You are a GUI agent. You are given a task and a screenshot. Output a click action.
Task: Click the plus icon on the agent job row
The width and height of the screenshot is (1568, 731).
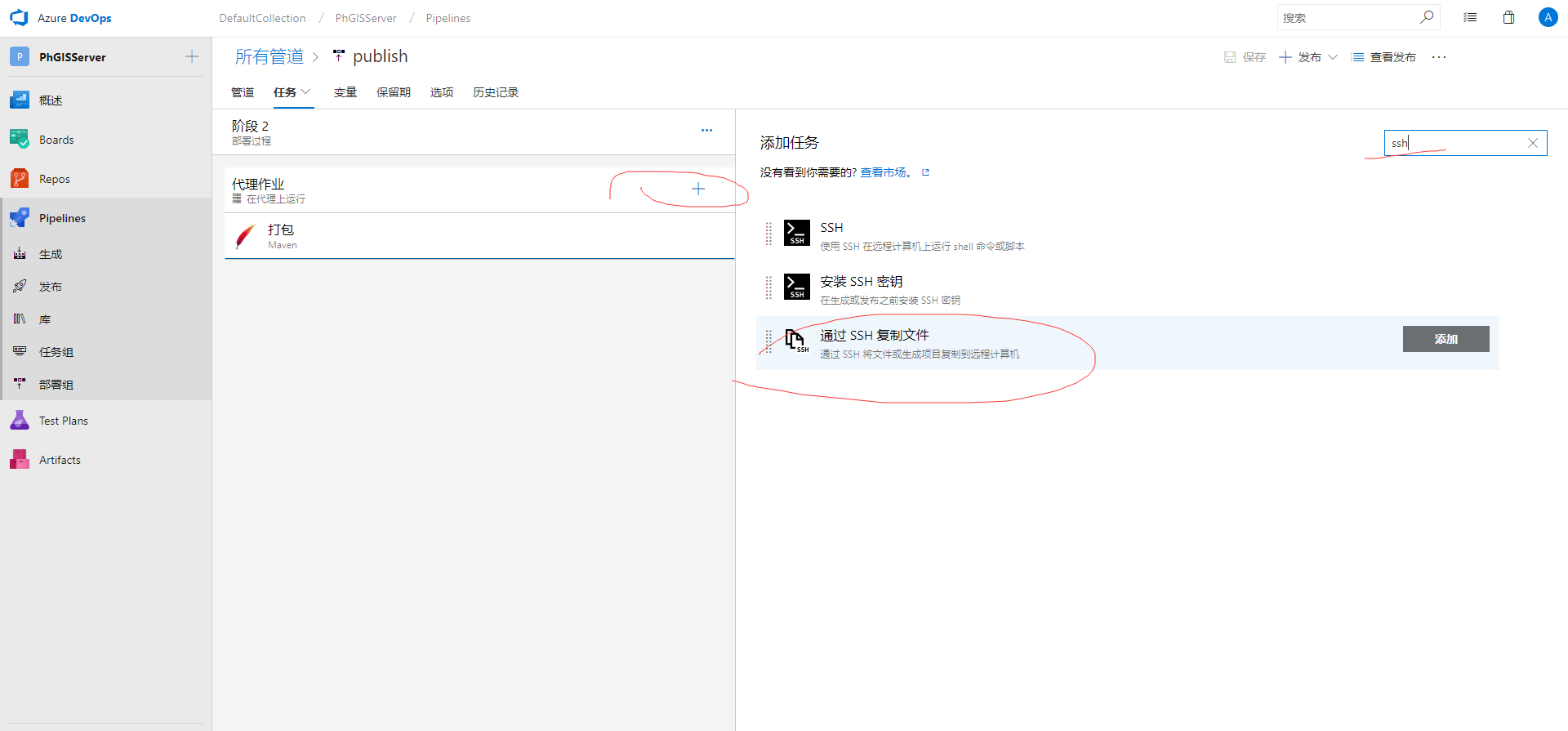pos(698,189)
